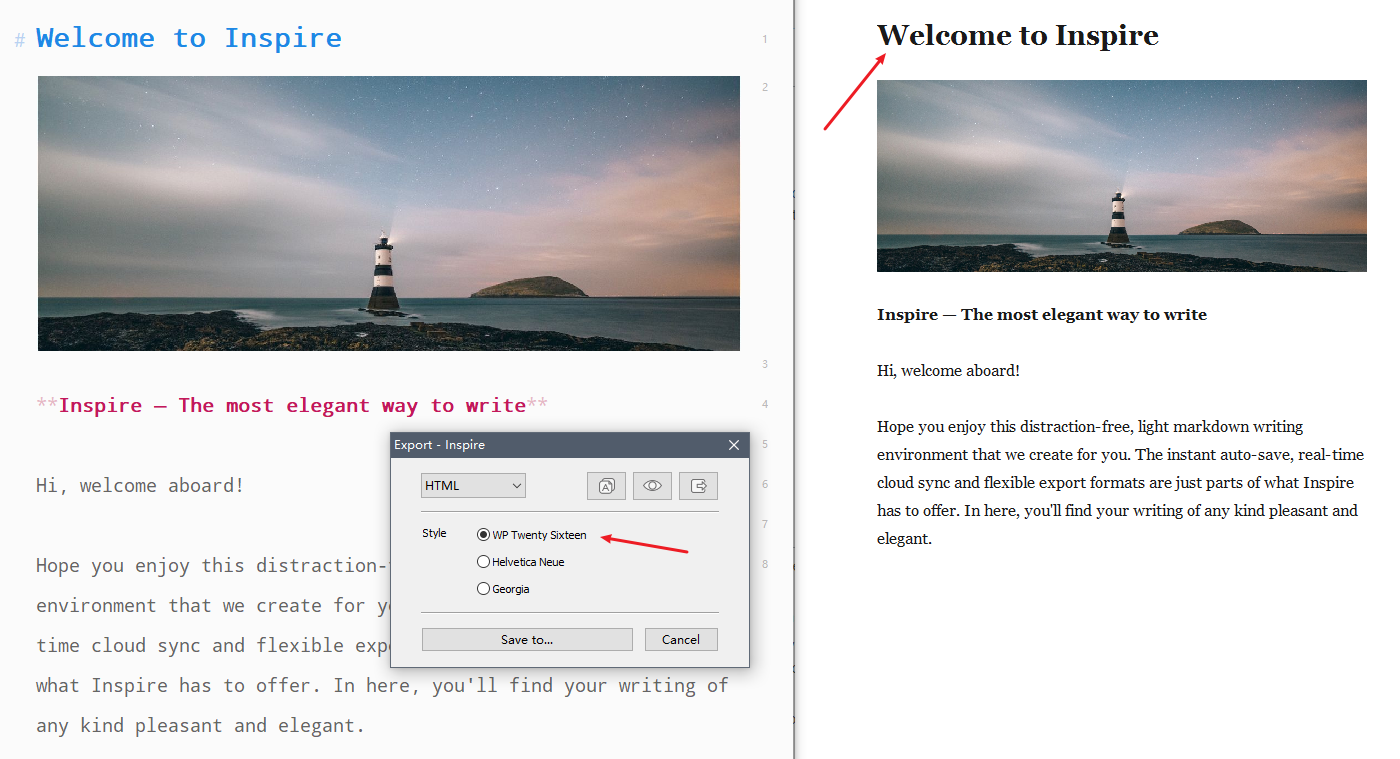Click the open-in export arrow icon
The width and height of the screenshot is (1400, 759).
(x=699, y=486)
